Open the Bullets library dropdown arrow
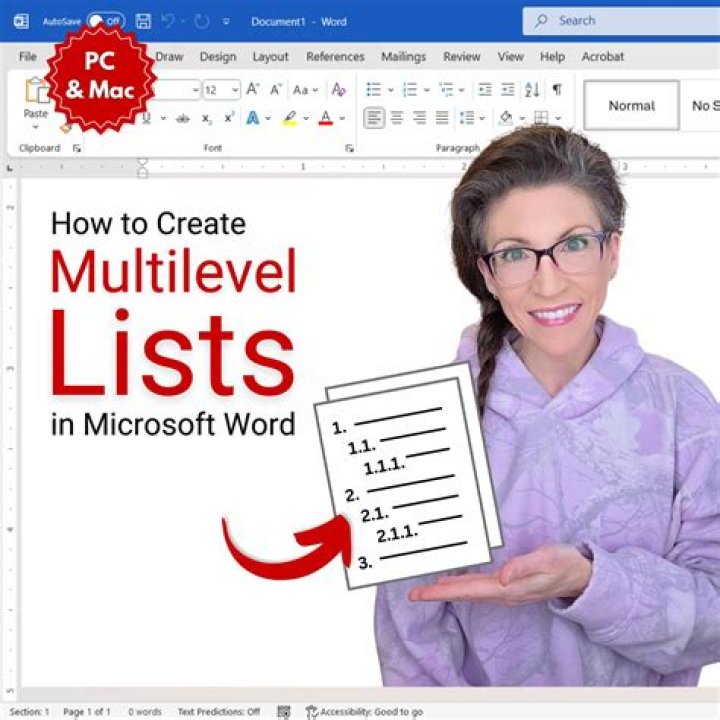The width and height of the screenshot is (720, 720). [391, 90]
